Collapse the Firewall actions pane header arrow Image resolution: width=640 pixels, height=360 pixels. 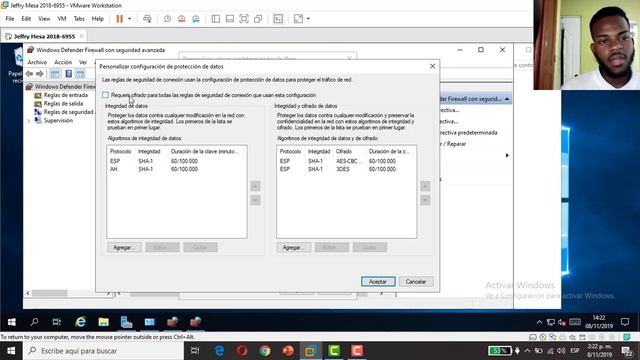(507, 99)
